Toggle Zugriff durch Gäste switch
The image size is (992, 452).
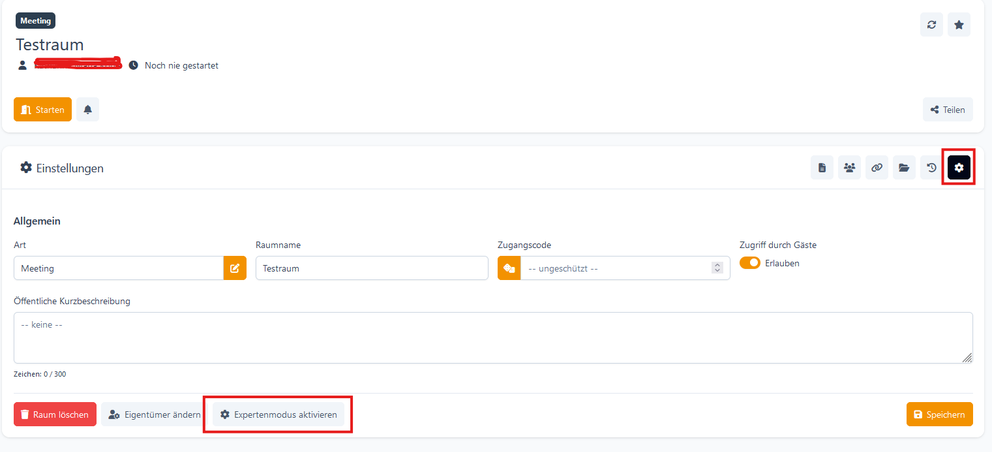(750, 263)
